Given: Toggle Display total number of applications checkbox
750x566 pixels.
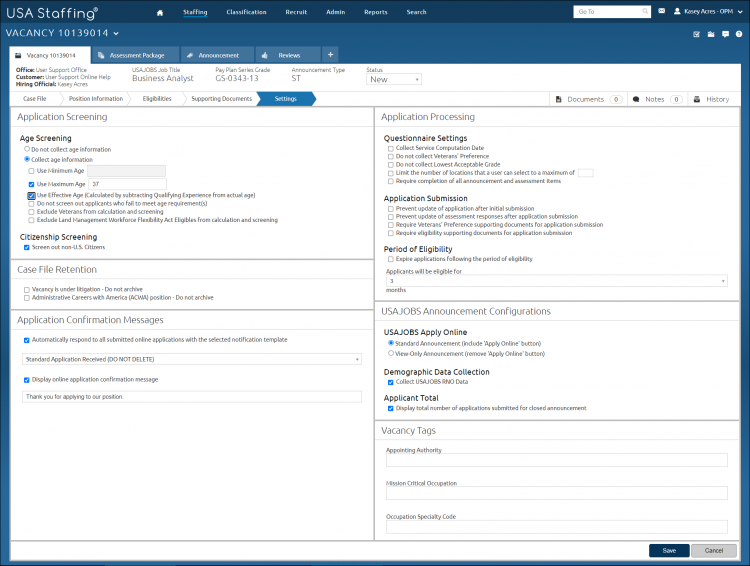Looking at the screenshot, I should click(391, 408).
